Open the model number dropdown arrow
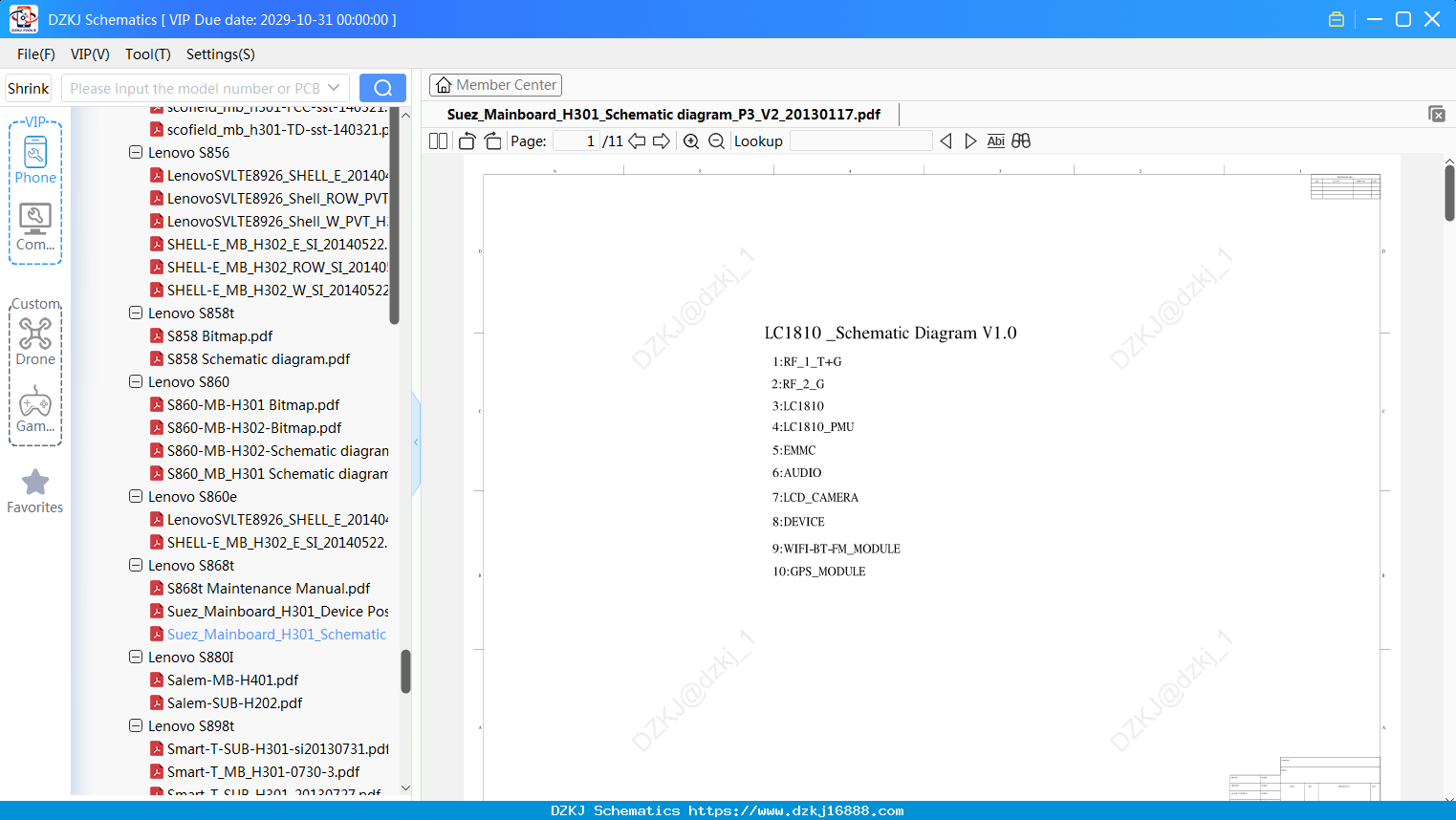Image resolution: width=1456 pixels, height=820 pixels. pyautogui.click(x=334, y=88)
